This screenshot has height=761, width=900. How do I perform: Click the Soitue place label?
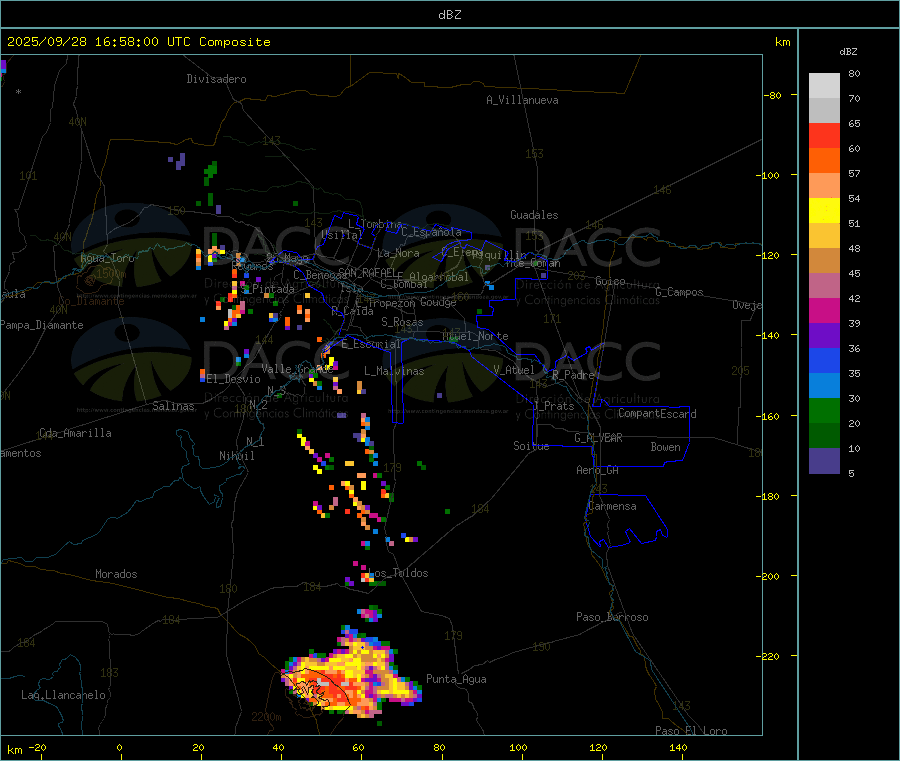(531, 446)
